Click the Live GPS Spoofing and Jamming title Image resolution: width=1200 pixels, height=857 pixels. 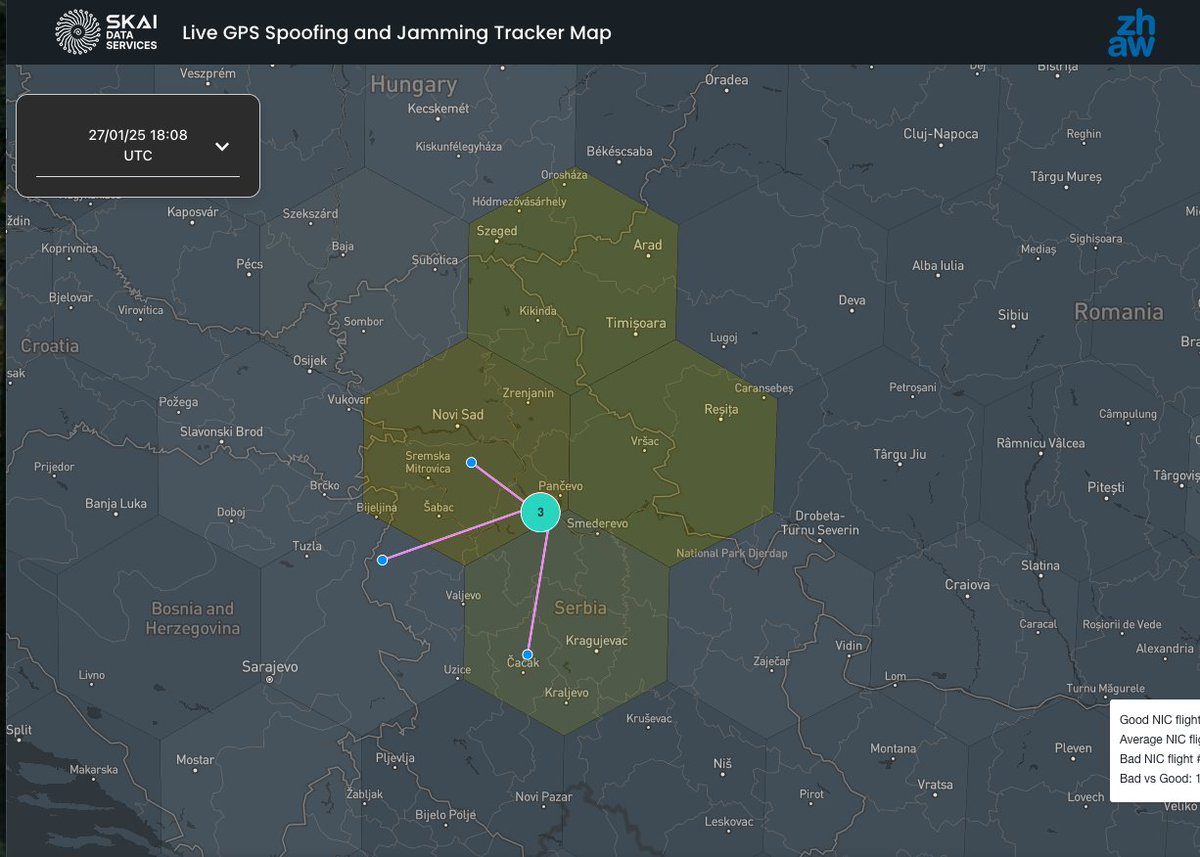coord(396,32)
